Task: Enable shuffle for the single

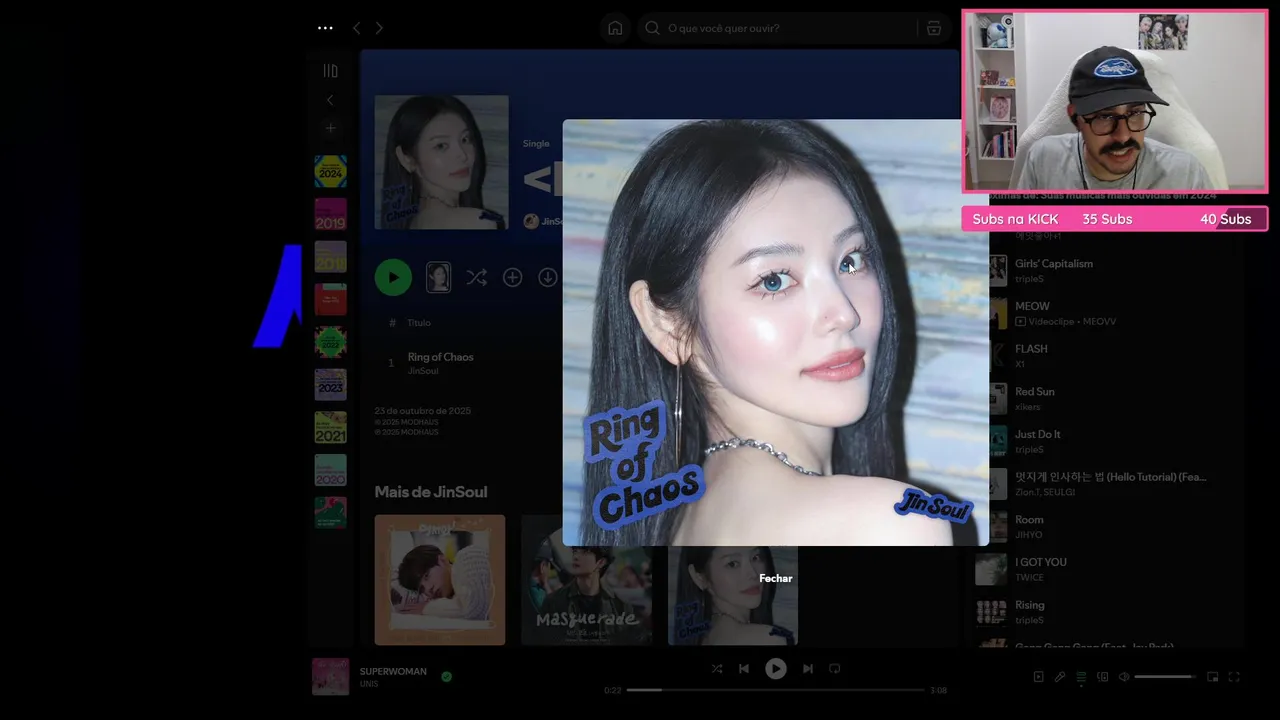Action: point(476,278)
